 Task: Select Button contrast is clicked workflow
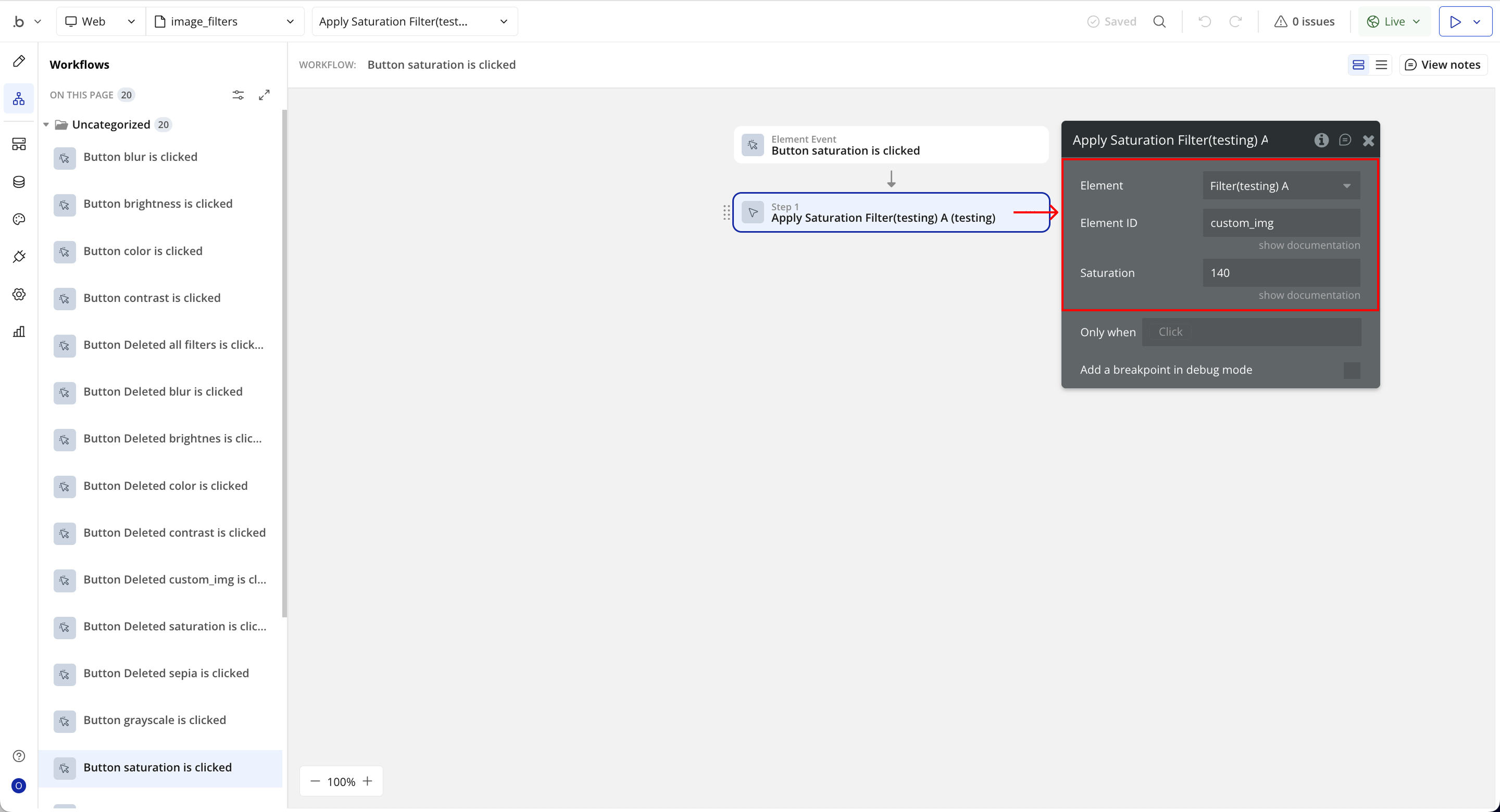tap(152, 298)
